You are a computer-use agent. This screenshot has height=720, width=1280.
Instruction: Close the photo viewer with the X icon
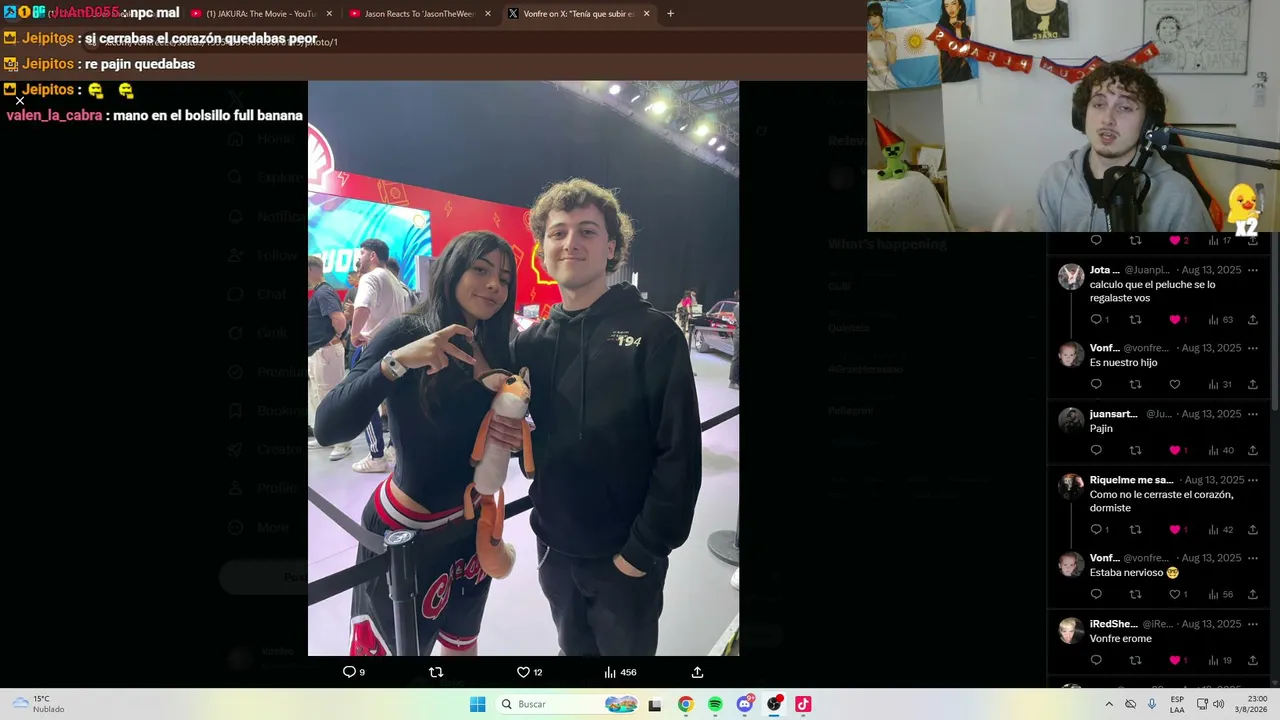click(19, 101)
